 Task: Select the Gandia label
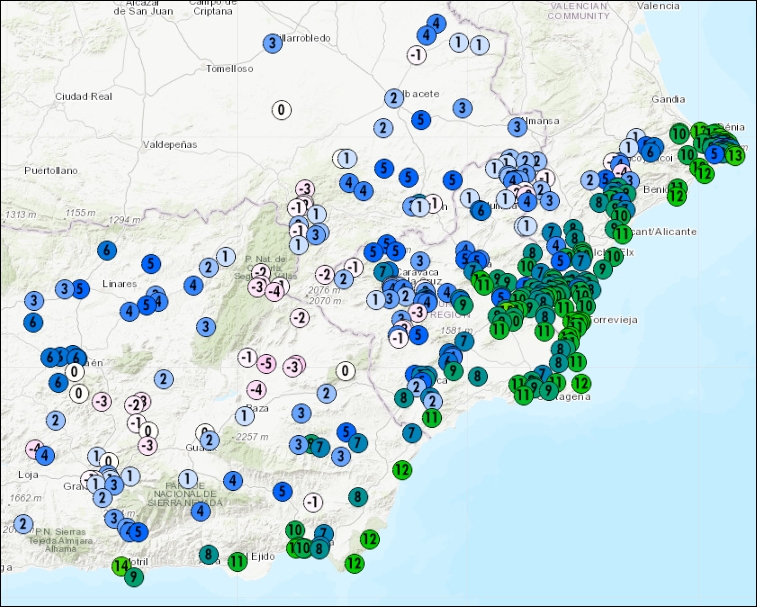668,99
